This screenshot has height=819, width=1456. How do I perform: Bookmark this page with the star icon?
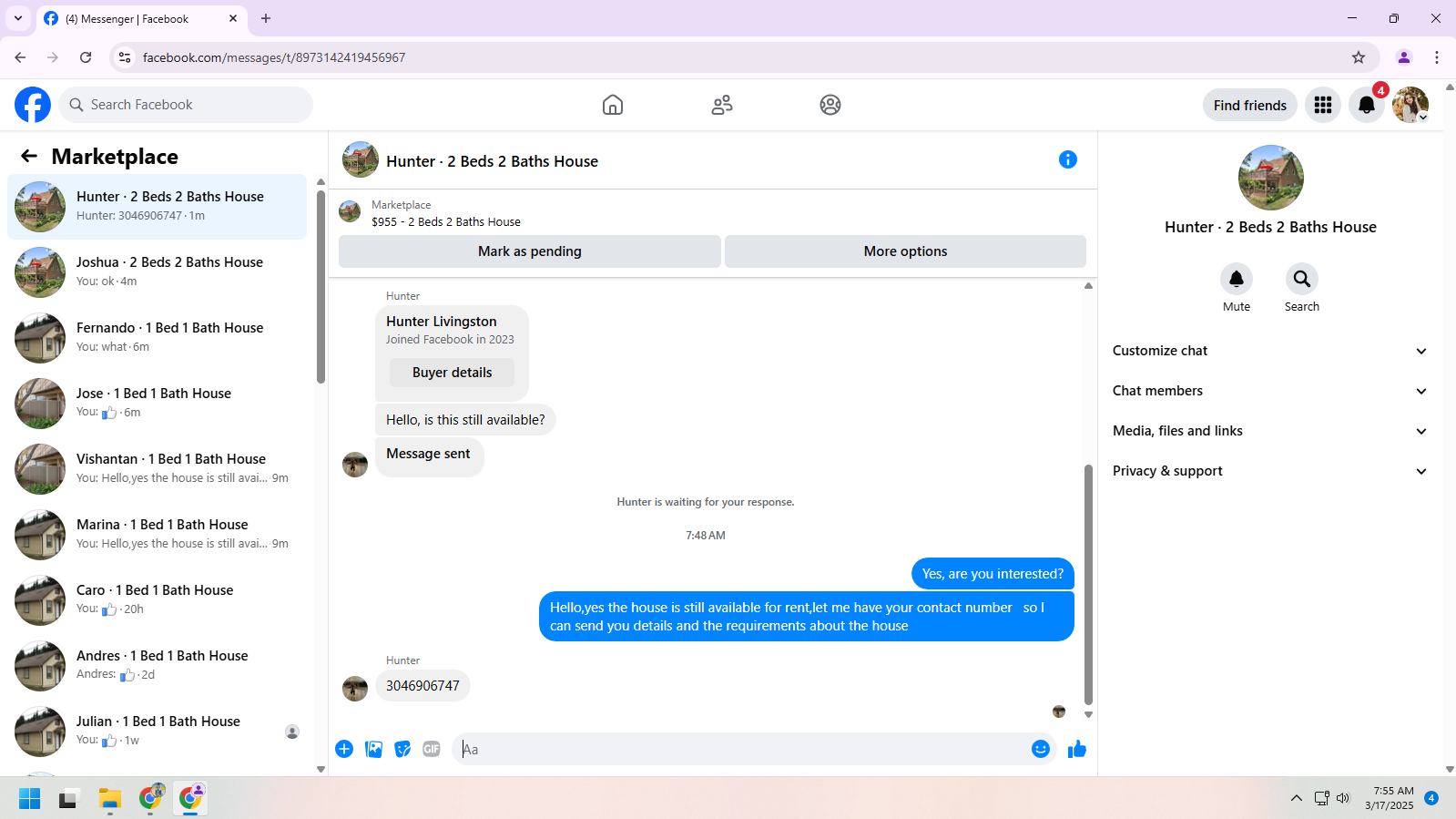pos(1359,57)
